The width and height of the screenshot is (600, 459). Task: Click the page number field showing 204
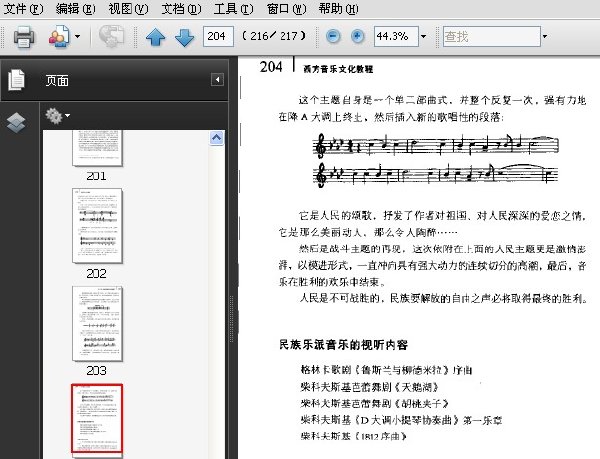click(x=218, y=36)
